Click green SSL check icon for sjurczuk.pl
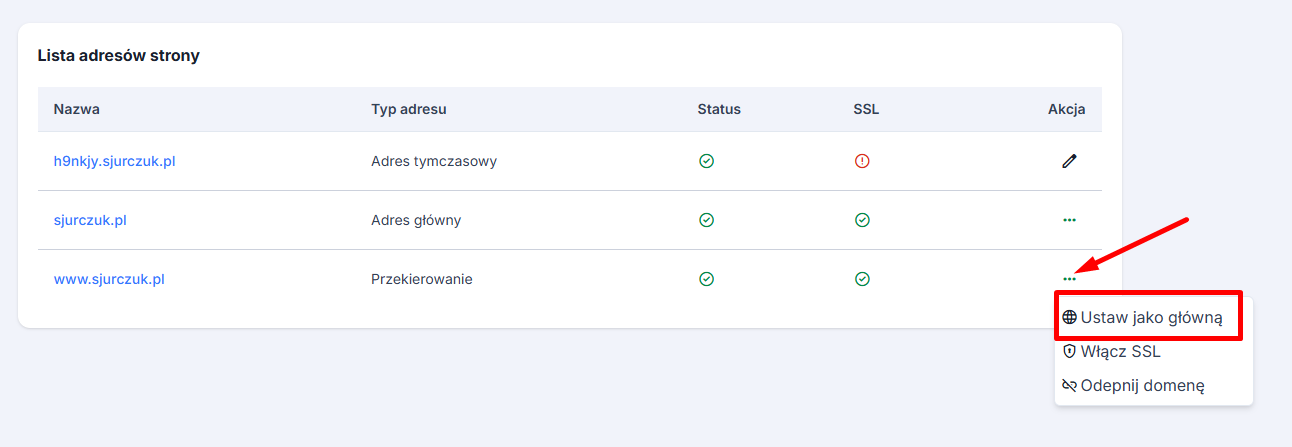 [x=862, y=220]
